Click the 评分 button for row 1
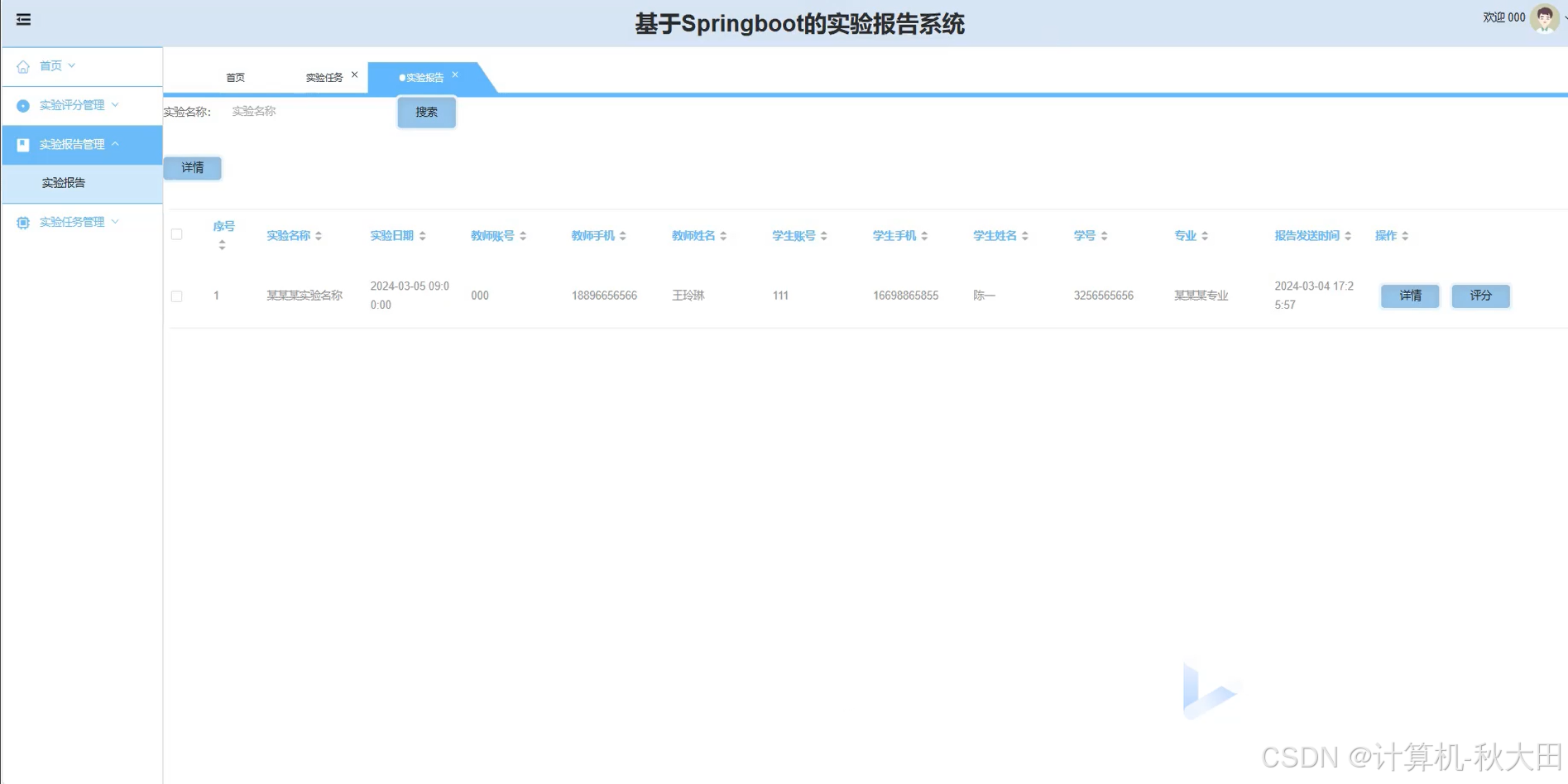This screenshot has width=1568, height=784. [x=1480, y=296]
